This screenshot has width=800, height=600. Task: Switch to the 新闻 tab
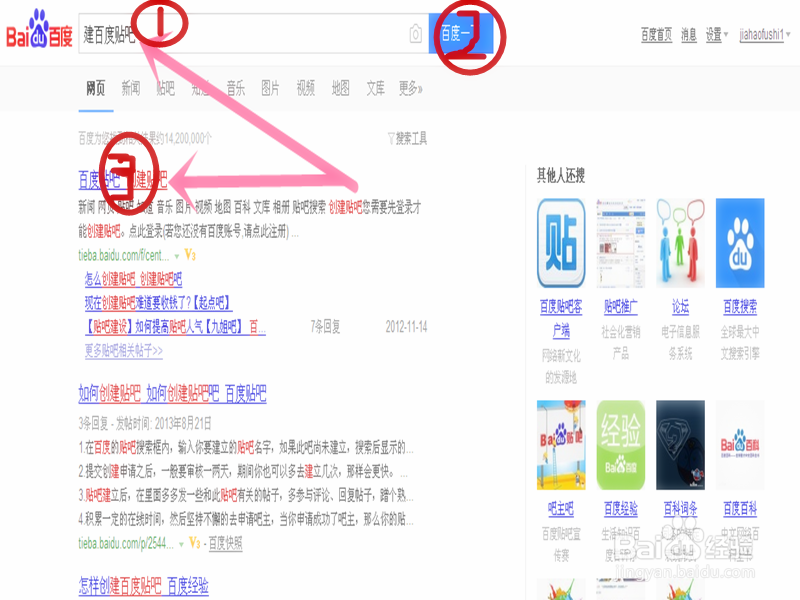(131, 88)
